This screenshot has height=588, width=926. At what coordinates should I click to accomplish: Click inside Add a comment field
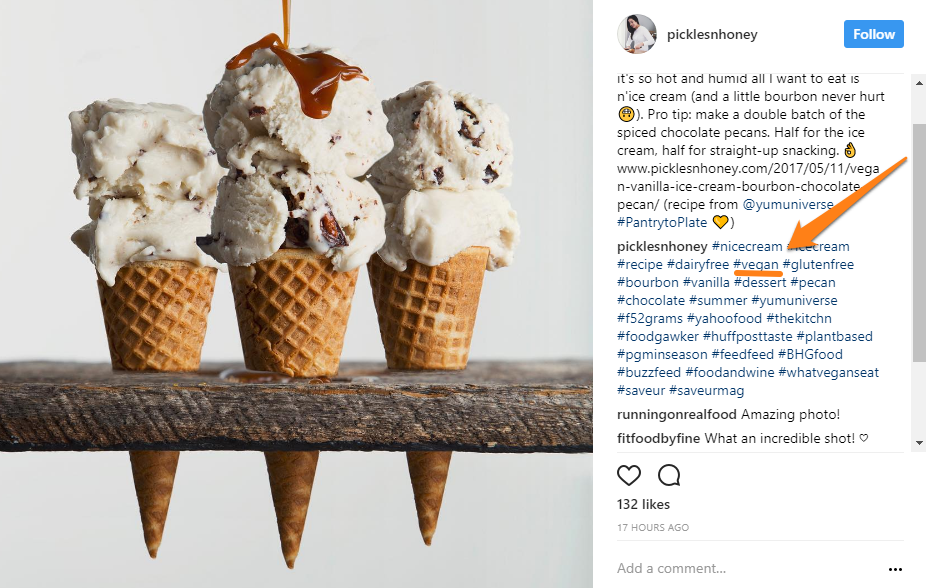(747, 569)
